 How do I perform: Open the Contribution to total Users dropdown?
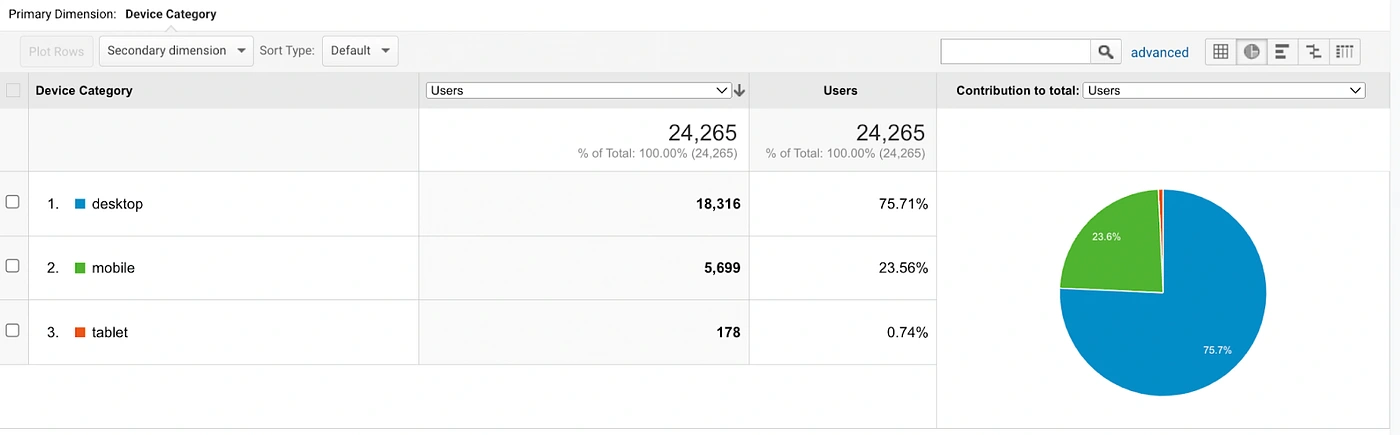tap(1223, 90)
